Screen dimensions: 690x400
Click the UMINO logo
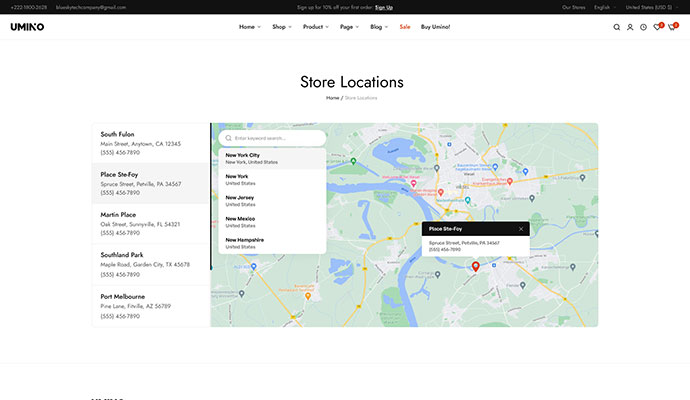(27, 27)
